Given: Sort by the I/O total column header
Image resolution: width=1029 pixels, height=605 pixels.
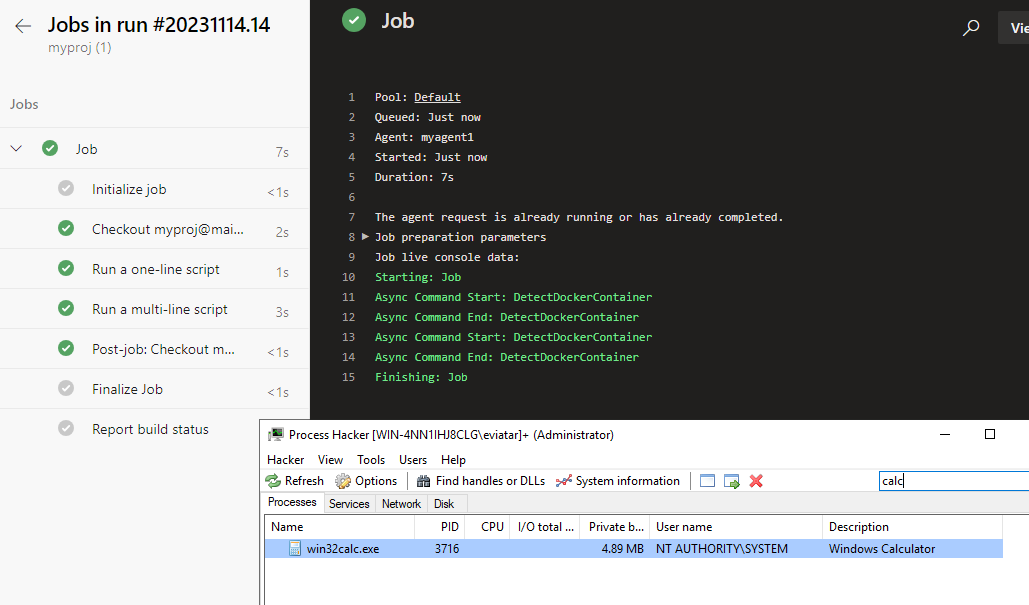Looking at the screenshot, I should click(545, 527).
